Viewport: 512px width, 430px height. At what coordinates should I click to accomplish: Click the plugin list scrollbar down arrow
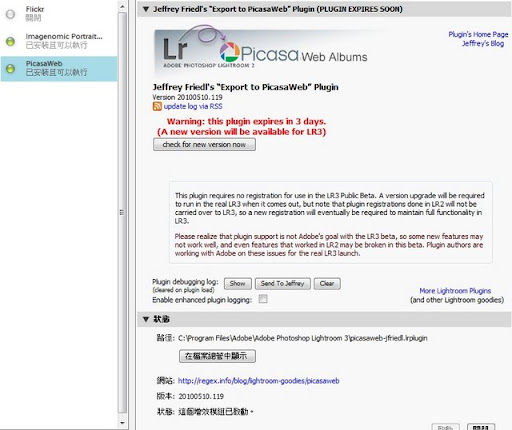click(122, 423)
